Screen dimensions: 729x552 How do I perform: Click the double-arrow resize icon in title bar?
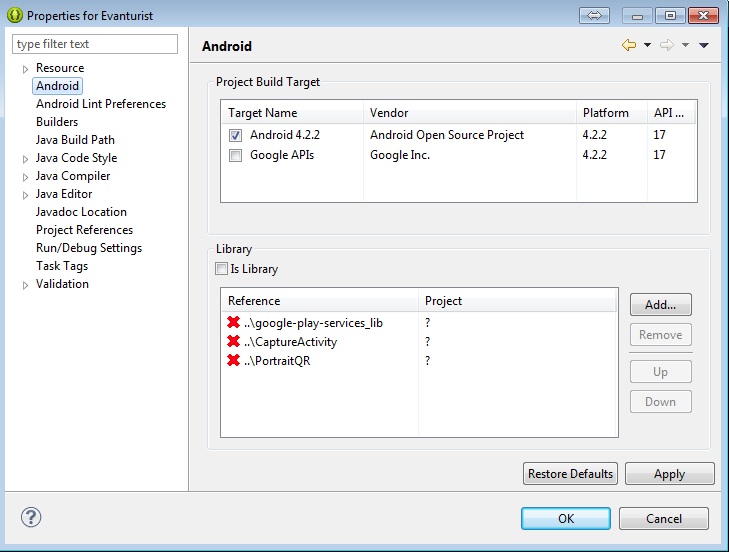click(594, 15)
